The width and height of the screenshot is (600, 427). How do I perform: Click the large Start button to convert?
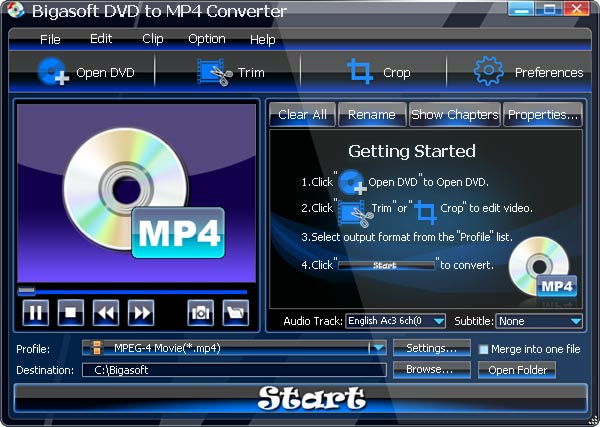click(x=300, y=398)
